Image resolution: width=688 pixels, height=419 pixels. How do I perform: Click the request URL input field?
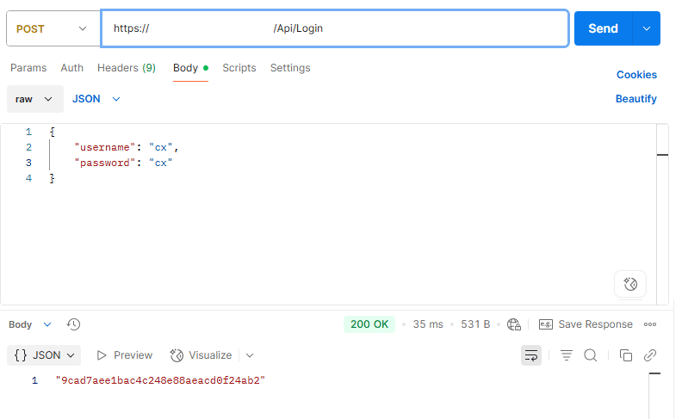(x=335, y=29)
